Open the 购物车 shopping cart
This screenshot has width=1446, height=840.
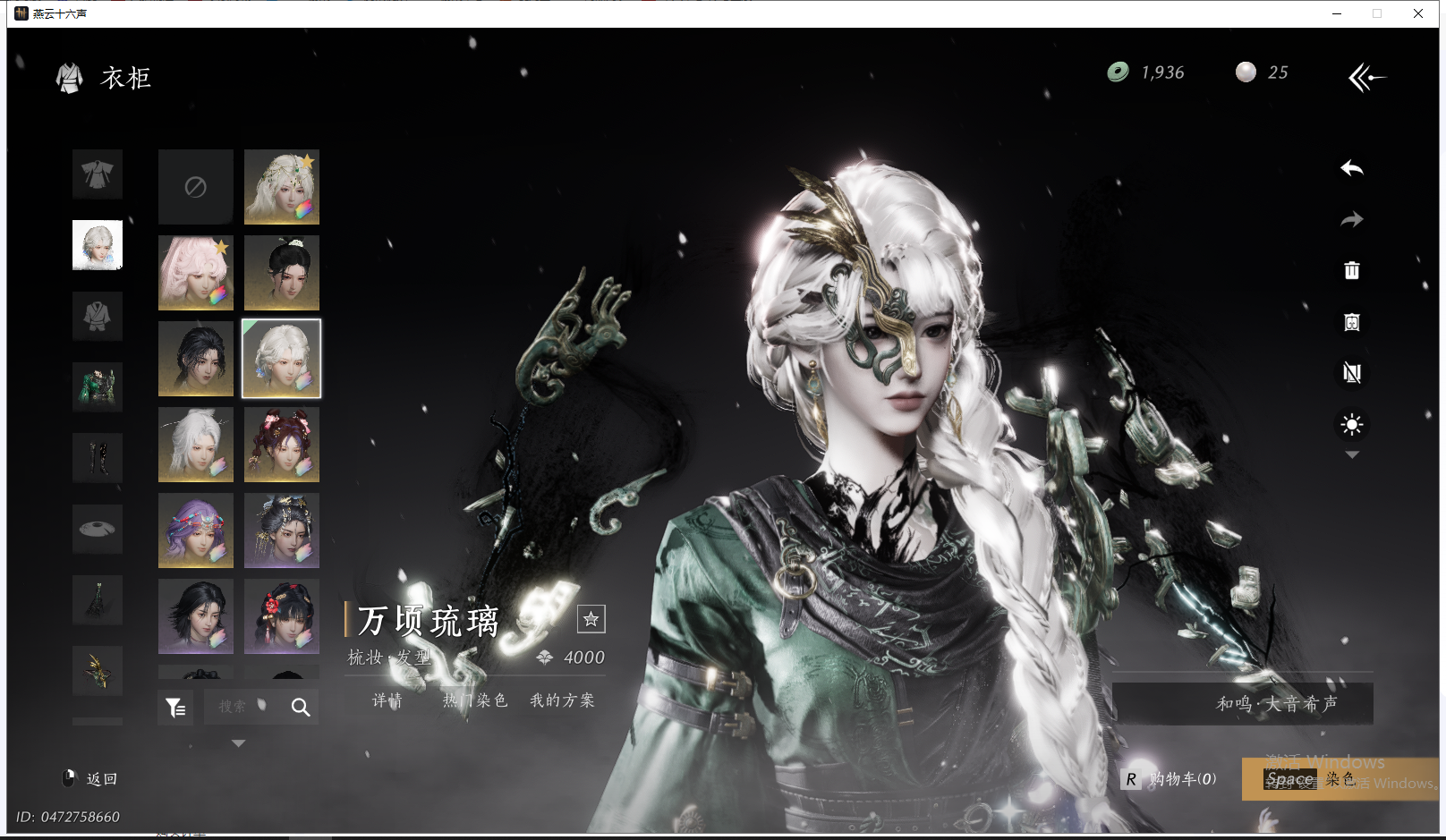tap(1172, 779)
